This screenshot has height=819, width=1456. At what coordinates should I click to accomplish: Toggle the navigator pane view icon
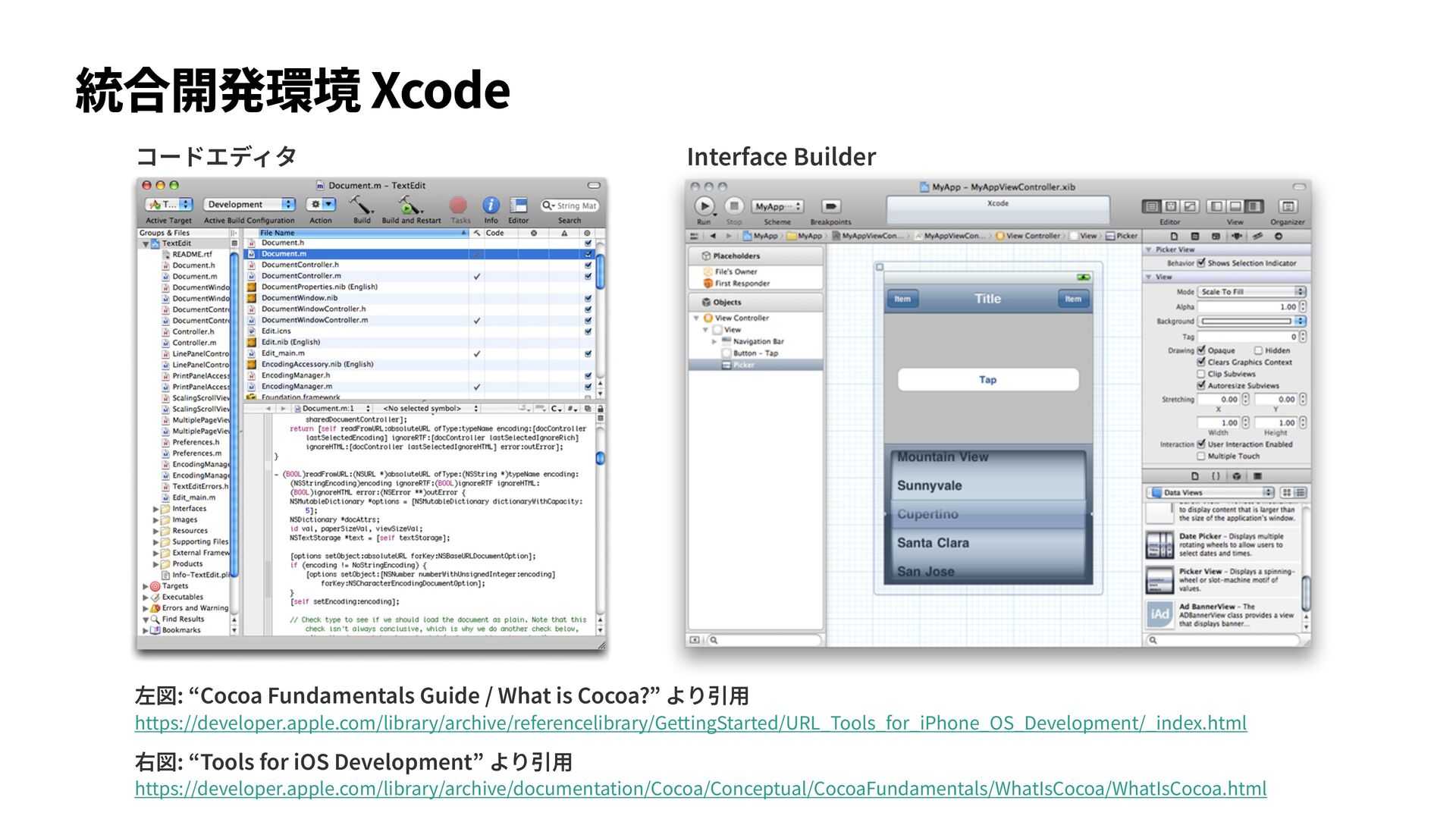1217,206
